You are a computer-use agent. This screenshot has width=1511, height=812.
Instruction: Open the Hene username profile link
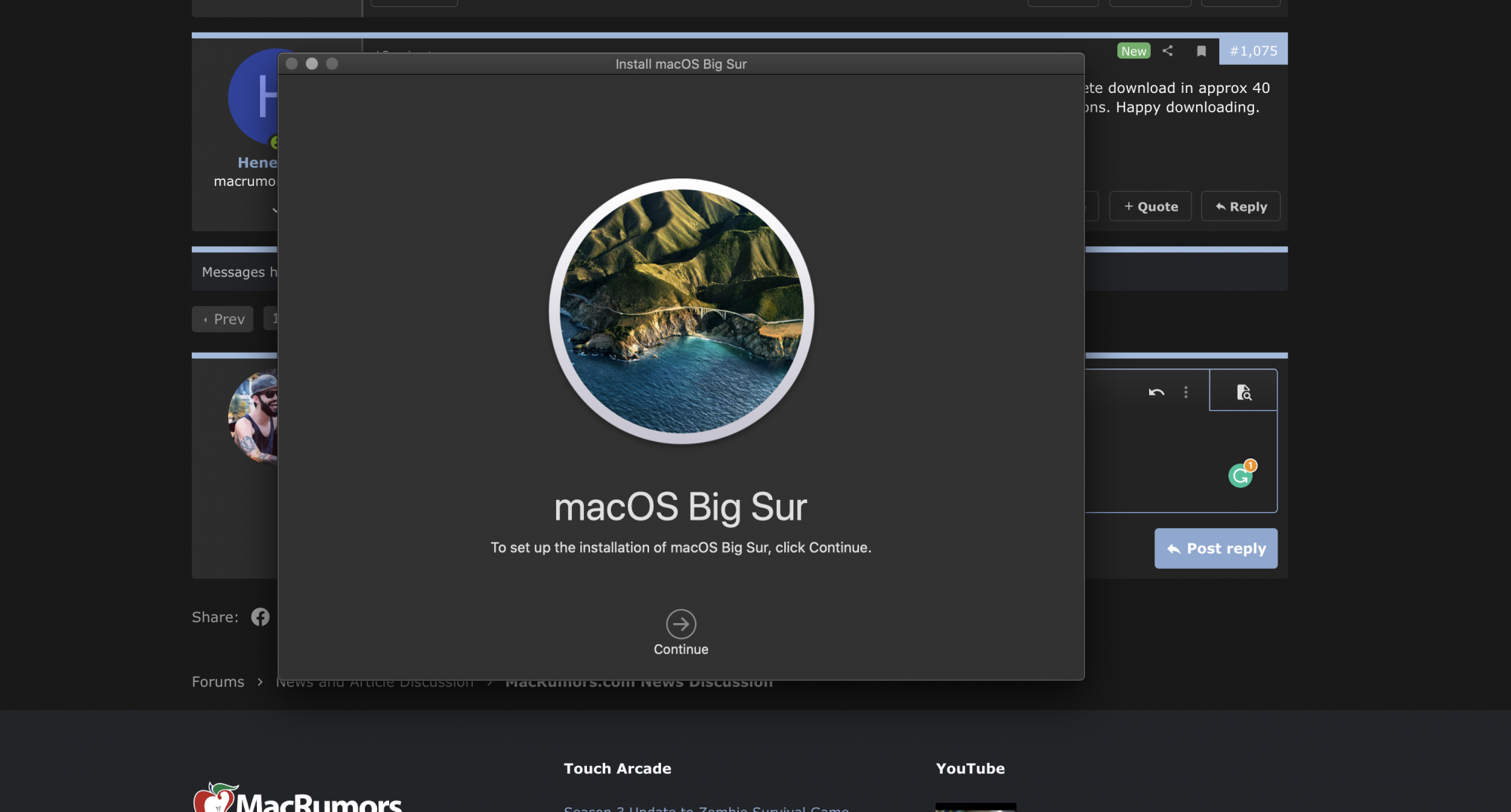pos(258,162)
